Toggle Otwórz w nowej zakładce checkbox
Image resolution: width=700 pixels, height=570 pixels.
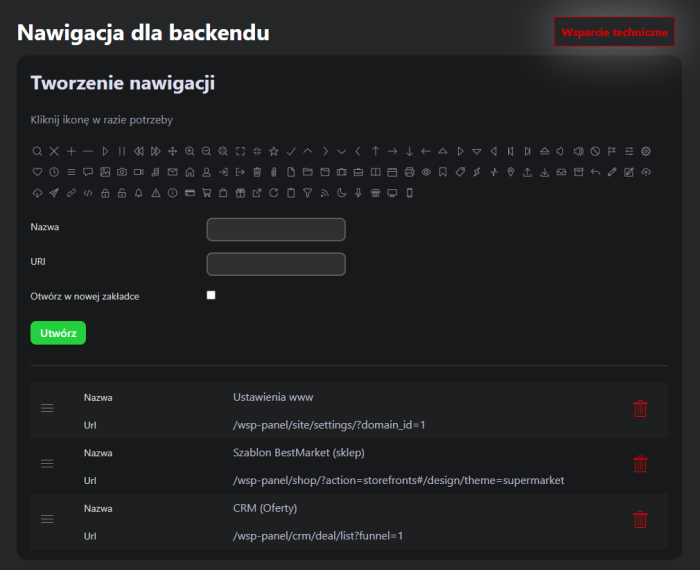point(211,295)
